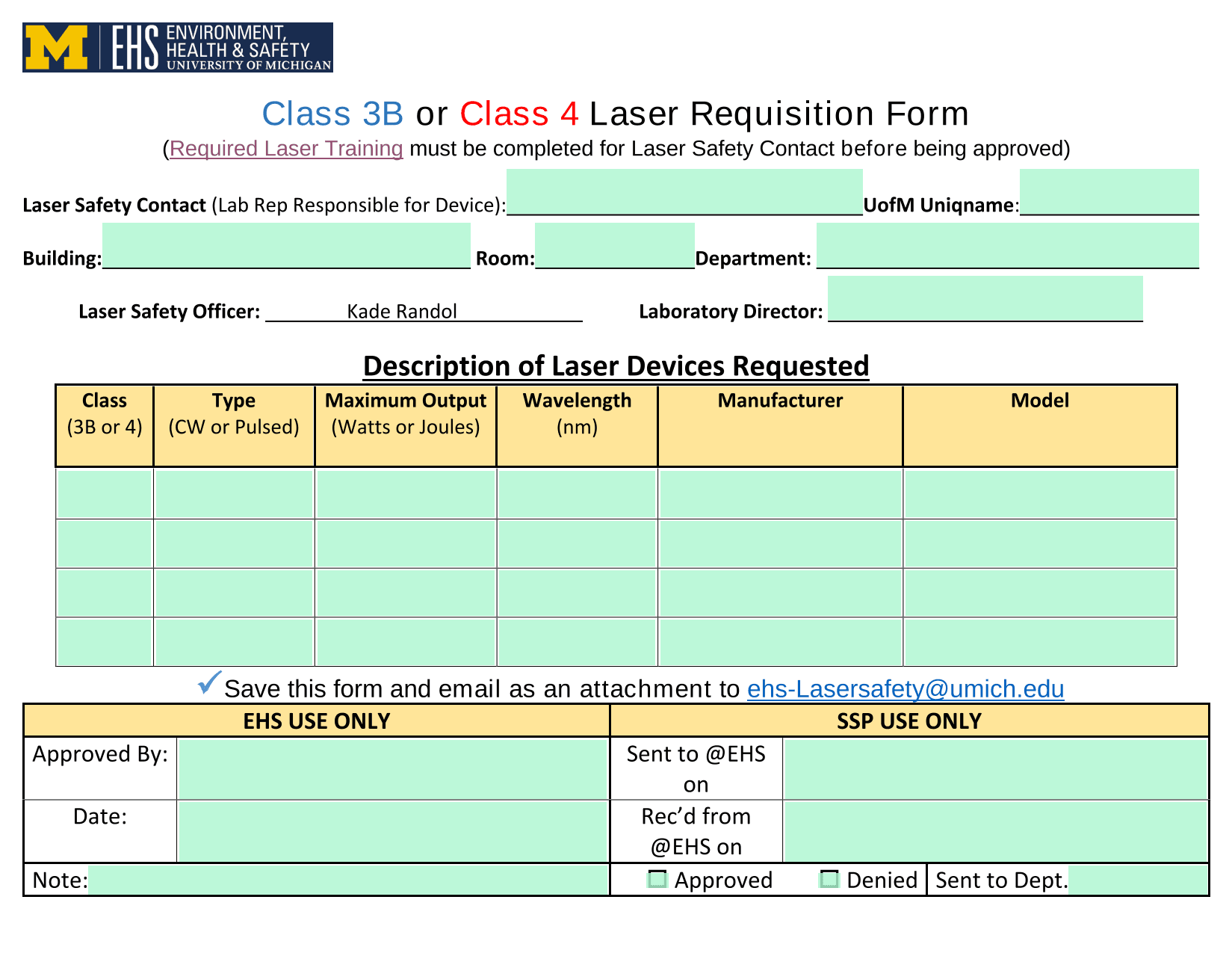Click the Class (3B or 4) column header
The image size is (1232, 953).
coord(105,426)
